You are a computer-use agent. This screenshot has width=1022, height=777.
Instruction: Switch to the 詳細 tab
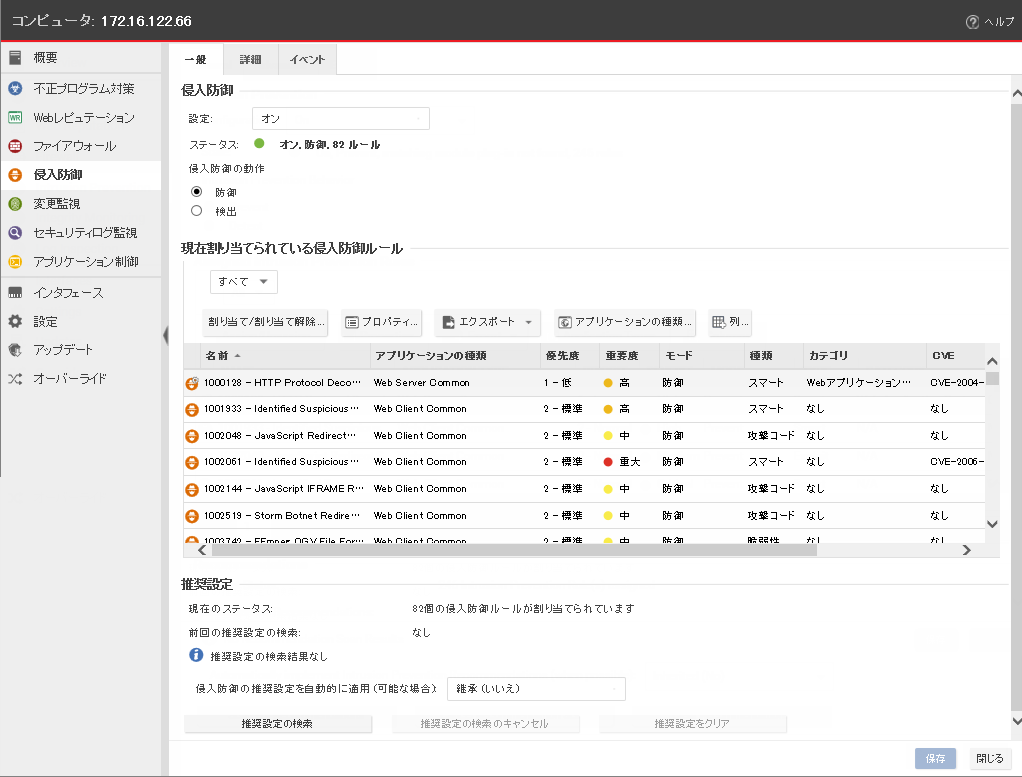250,60
